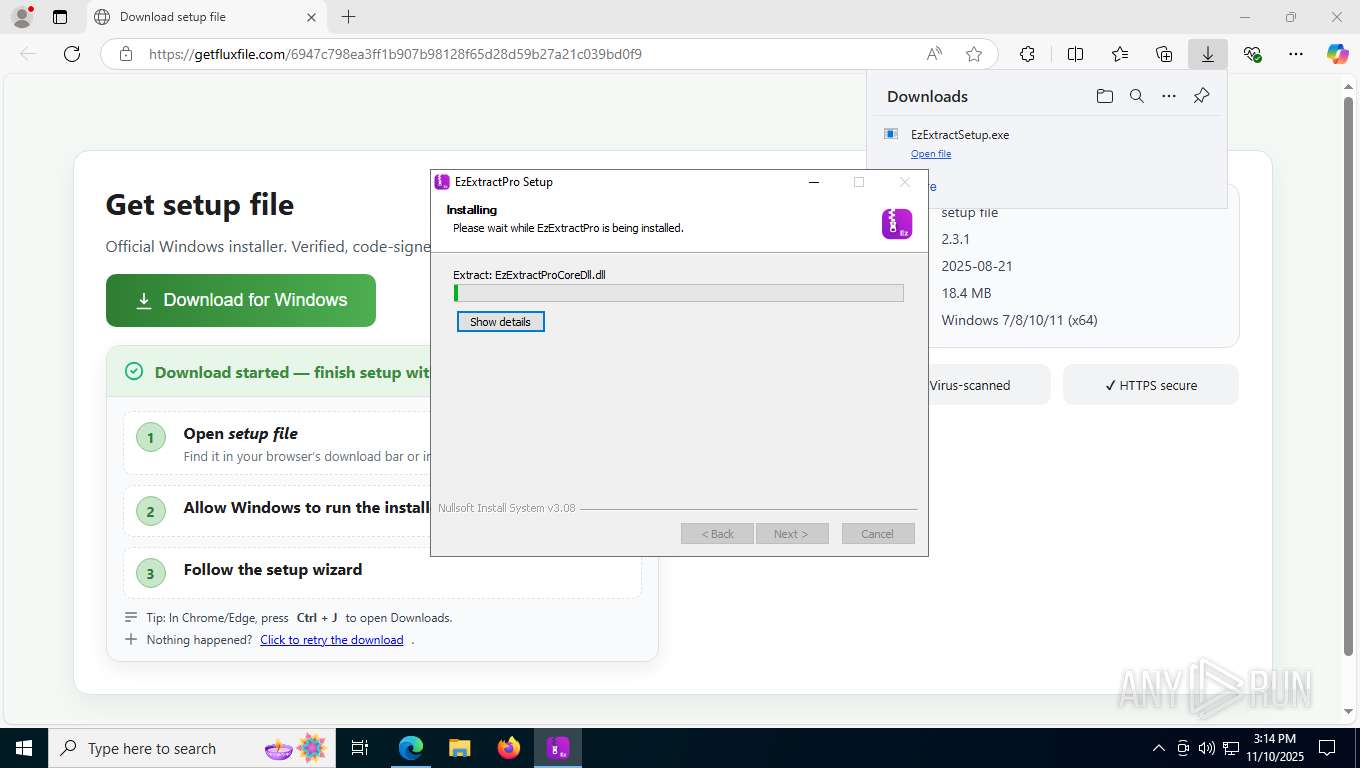Open more options in Downloads panel
This screenshot has height=768, width=1360.
[1169, 96]
